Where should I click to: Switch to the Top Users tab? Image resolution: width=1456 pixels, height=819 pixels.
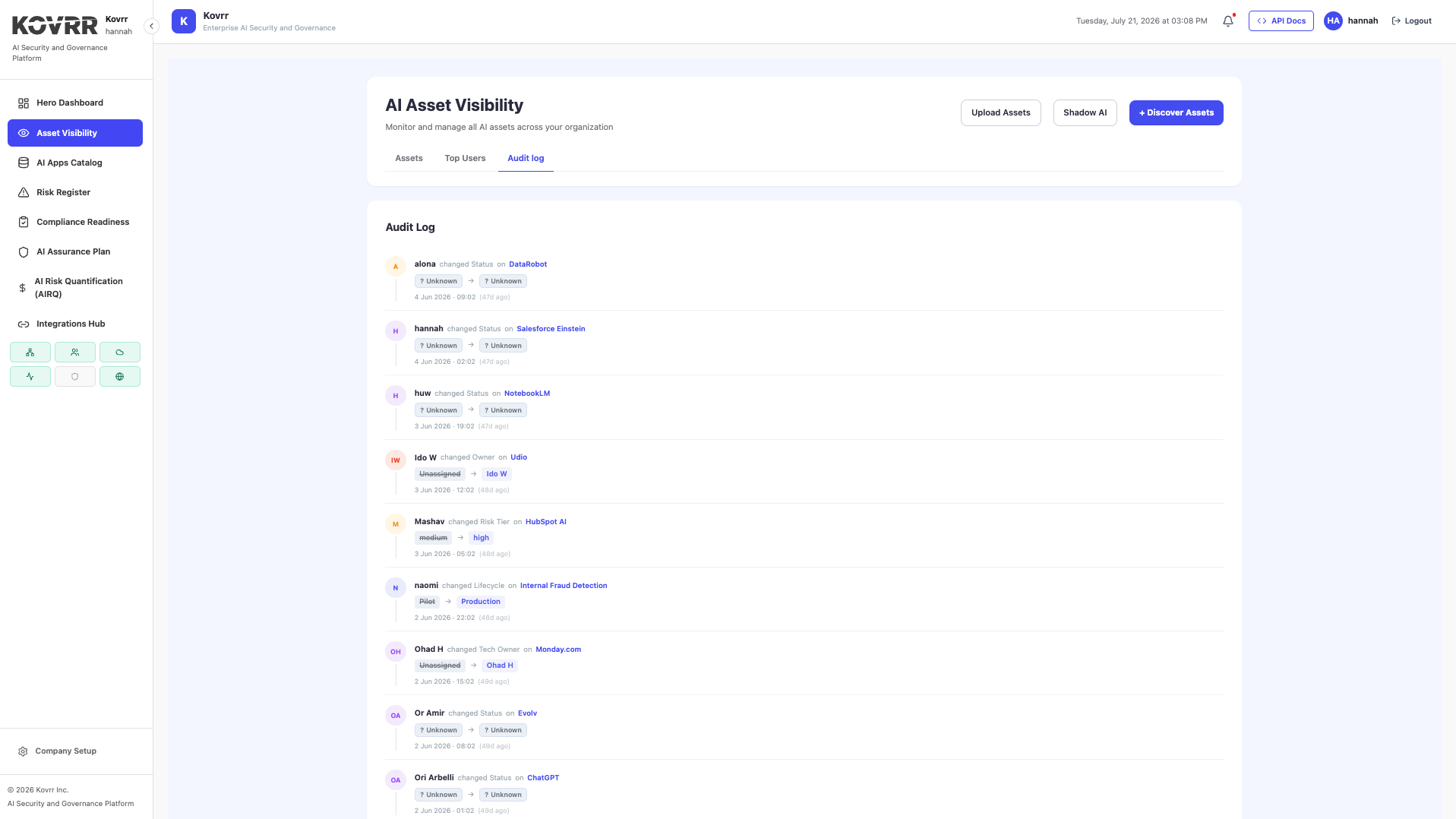tap(465, 158)
